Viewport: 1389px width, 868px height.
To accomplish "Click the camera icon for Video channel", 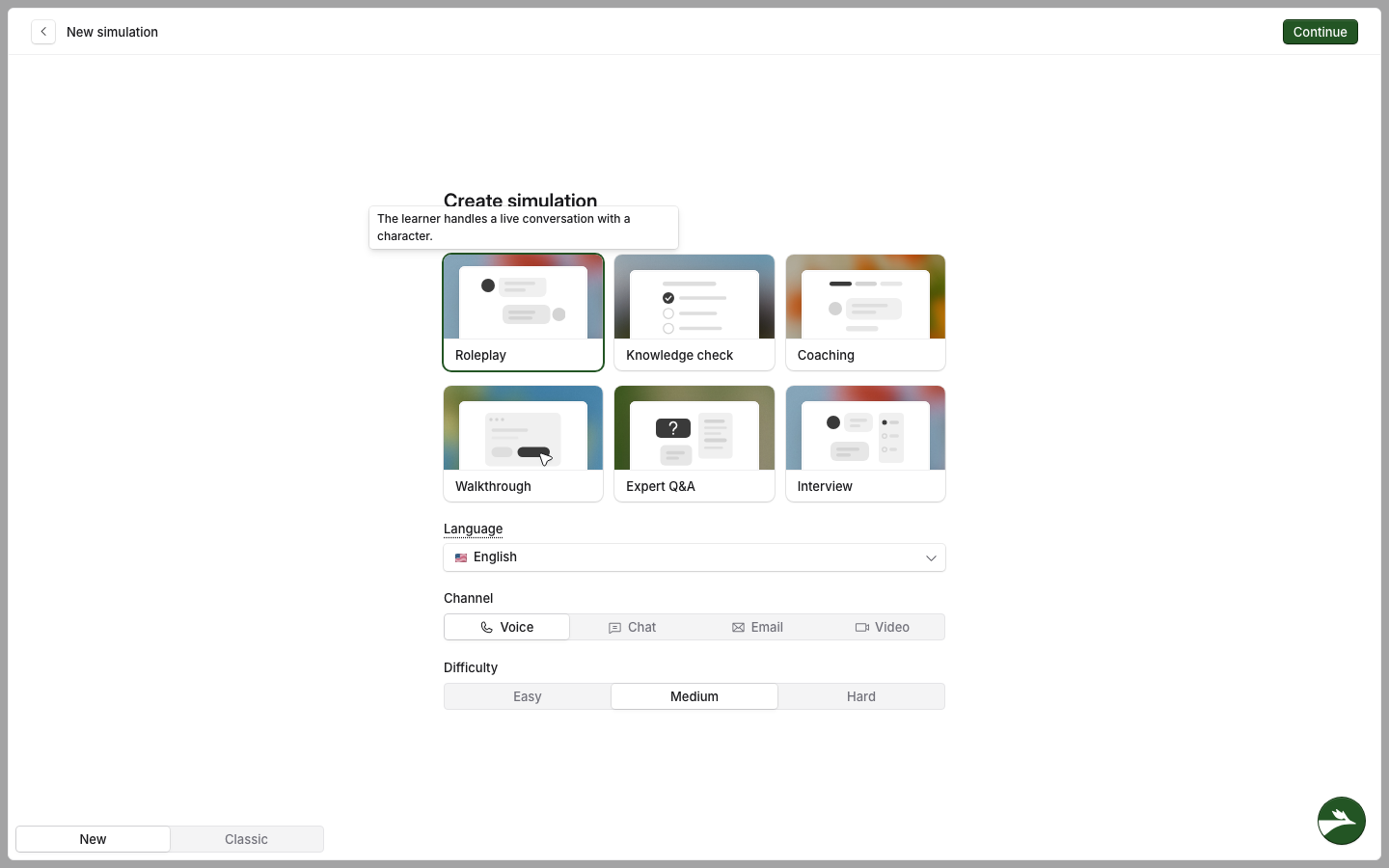I will (x=862, y=628).
